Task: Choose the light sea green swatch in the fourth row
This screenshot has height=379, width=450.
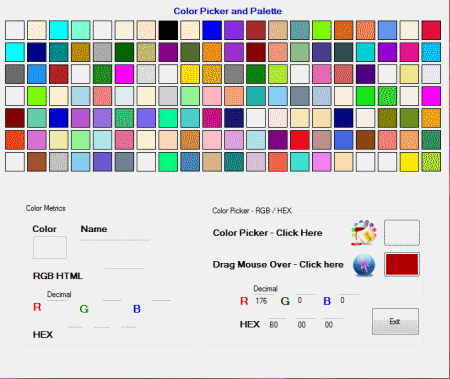Action: click(256, 96)
